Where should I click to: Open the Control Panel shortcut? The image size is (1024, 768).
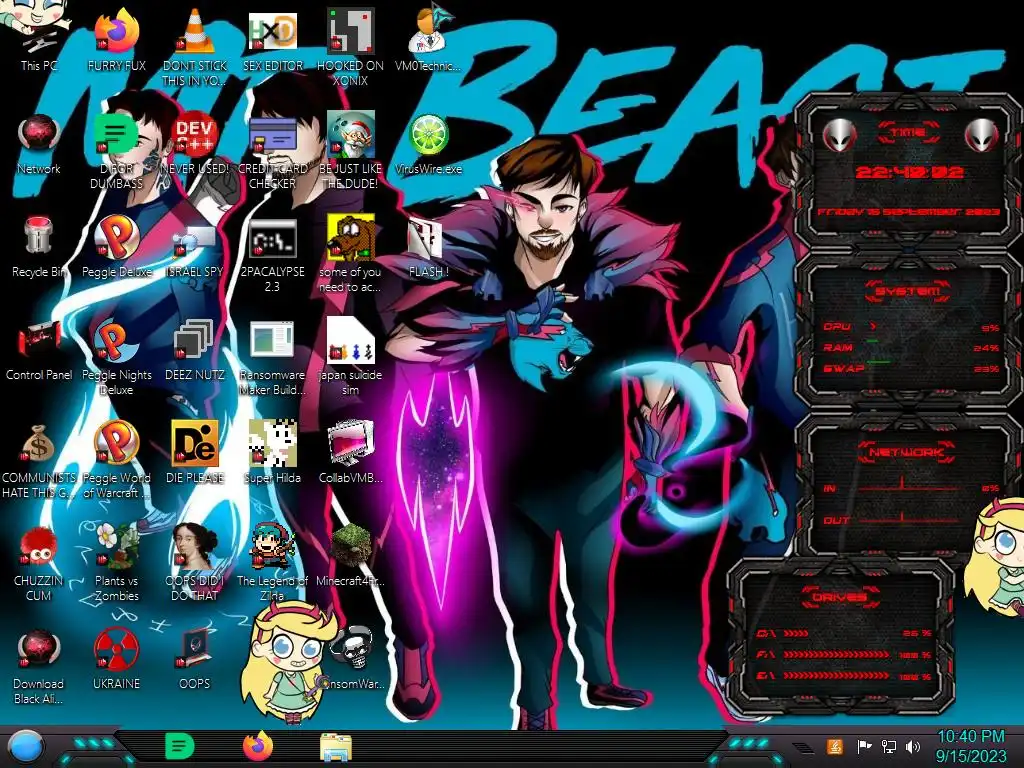39,349
